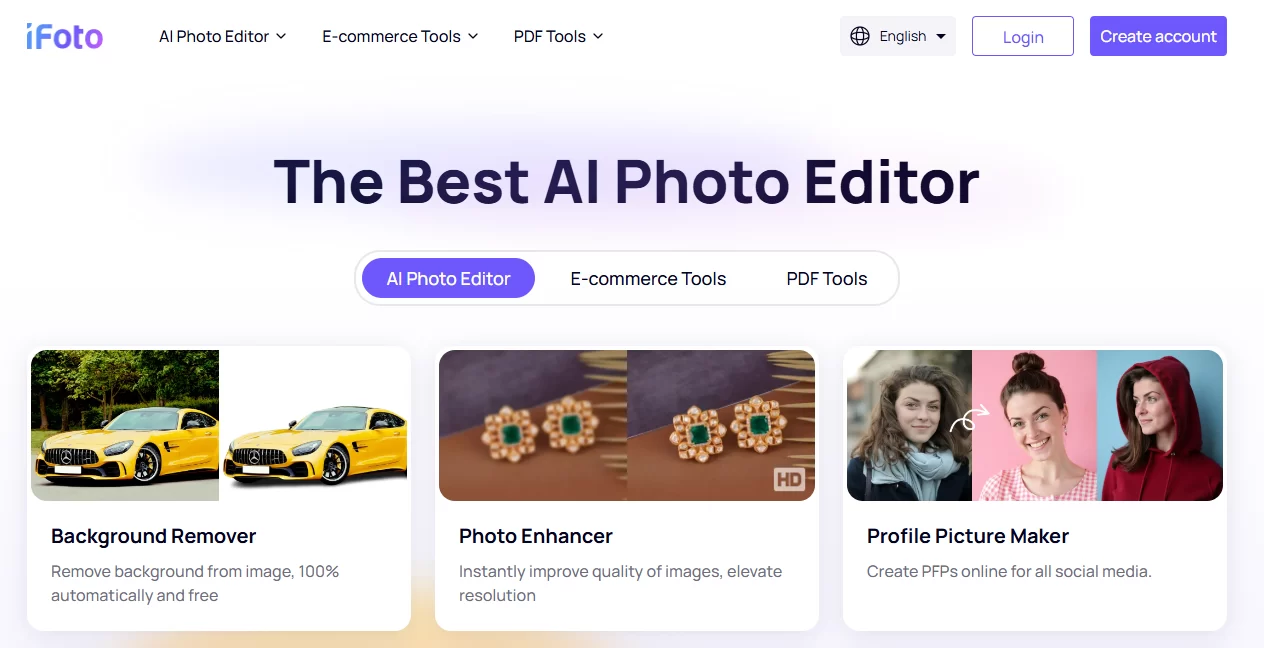Expand the chevron beside AI Photo Editor in navbar
Screen dimensions: 1264x648
tap(281, 36)
